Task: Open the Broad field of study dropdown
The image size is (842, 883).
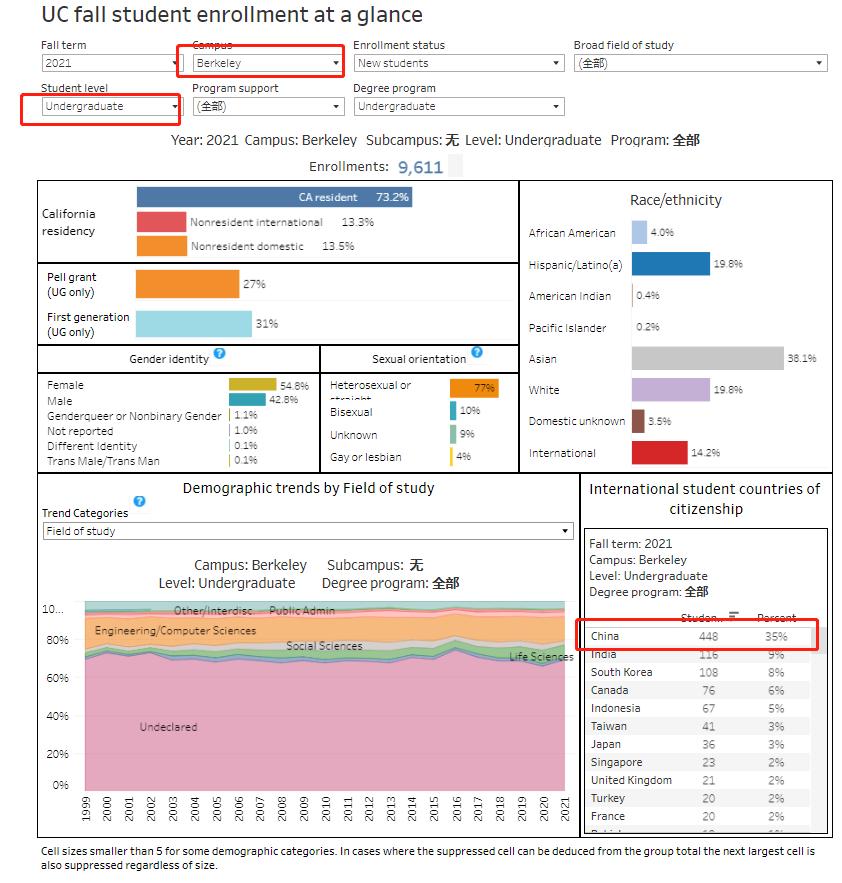Action: click(700, 63)
